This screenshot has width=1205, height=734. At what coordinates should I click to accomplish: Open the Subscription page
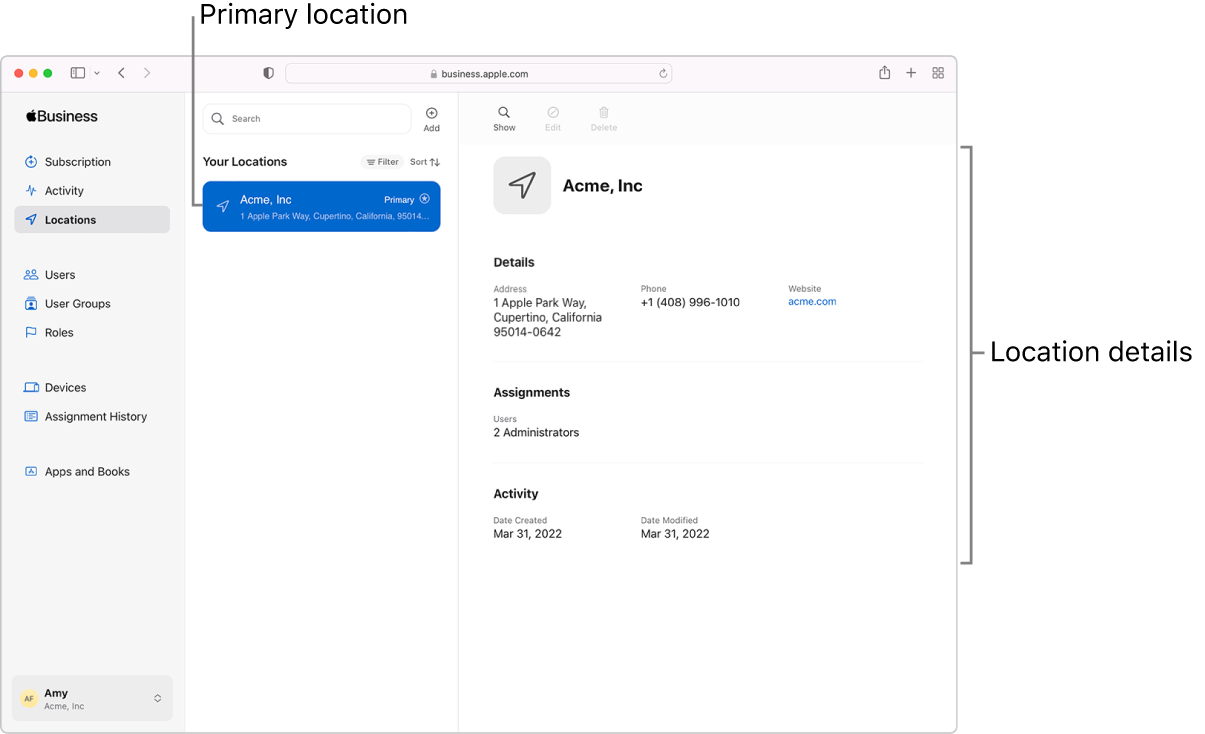click(76, 161)
